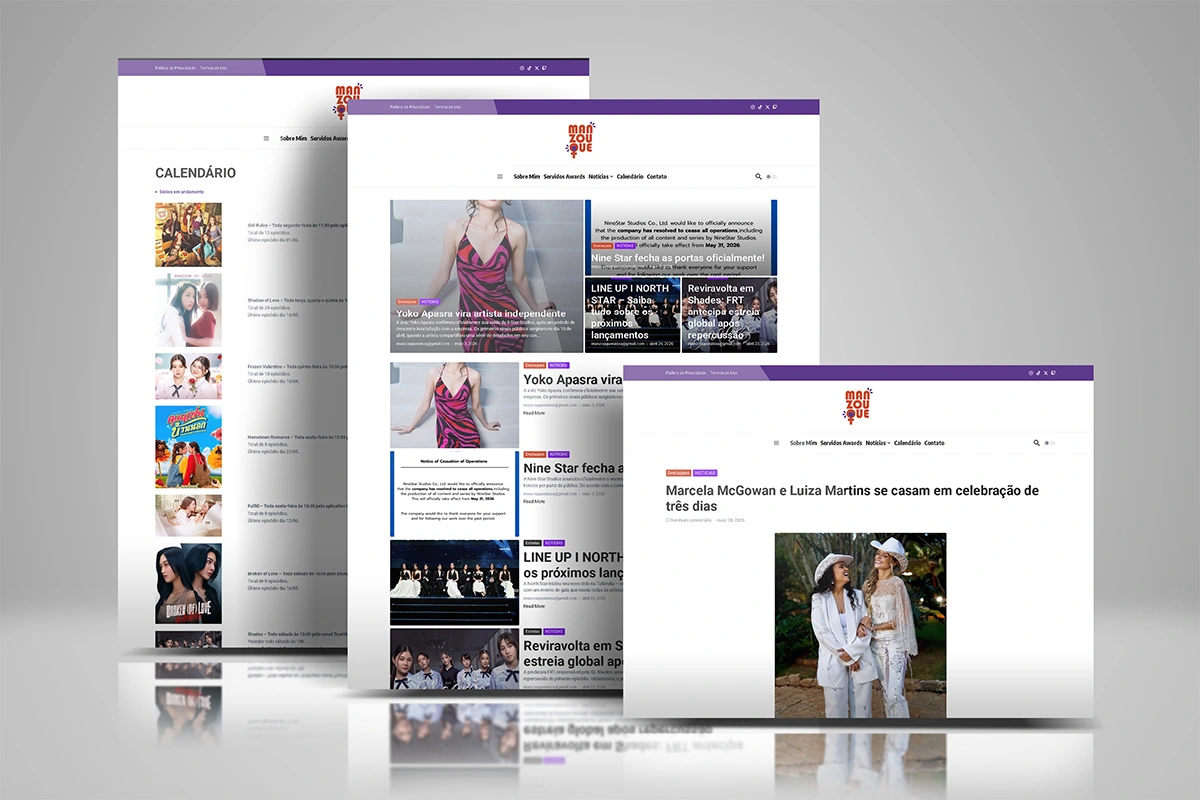Open Sobre Mim on the middle homepage menu

527,177
